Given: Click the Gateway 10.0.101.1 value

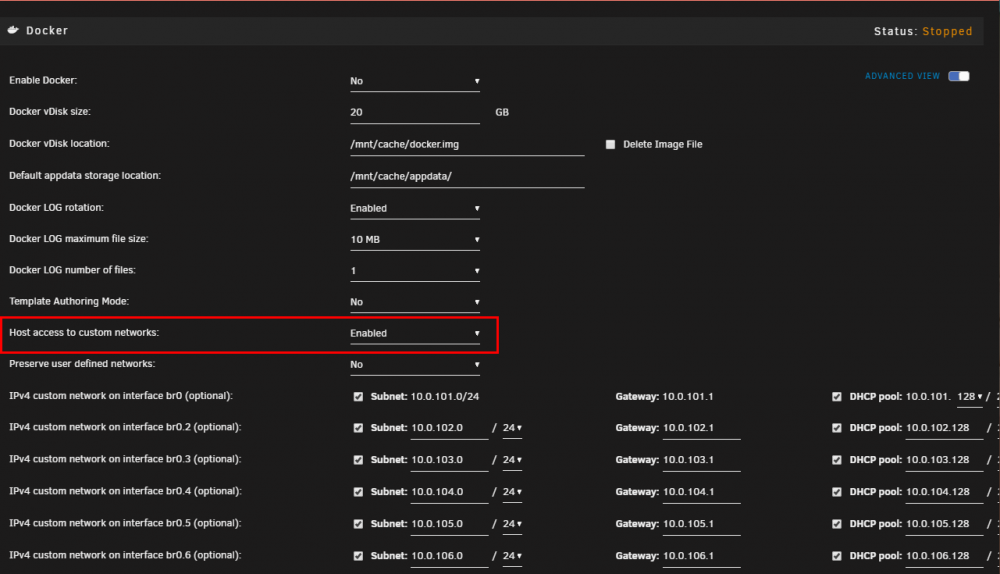Looking at the screenshot, I should coord(688,397).
